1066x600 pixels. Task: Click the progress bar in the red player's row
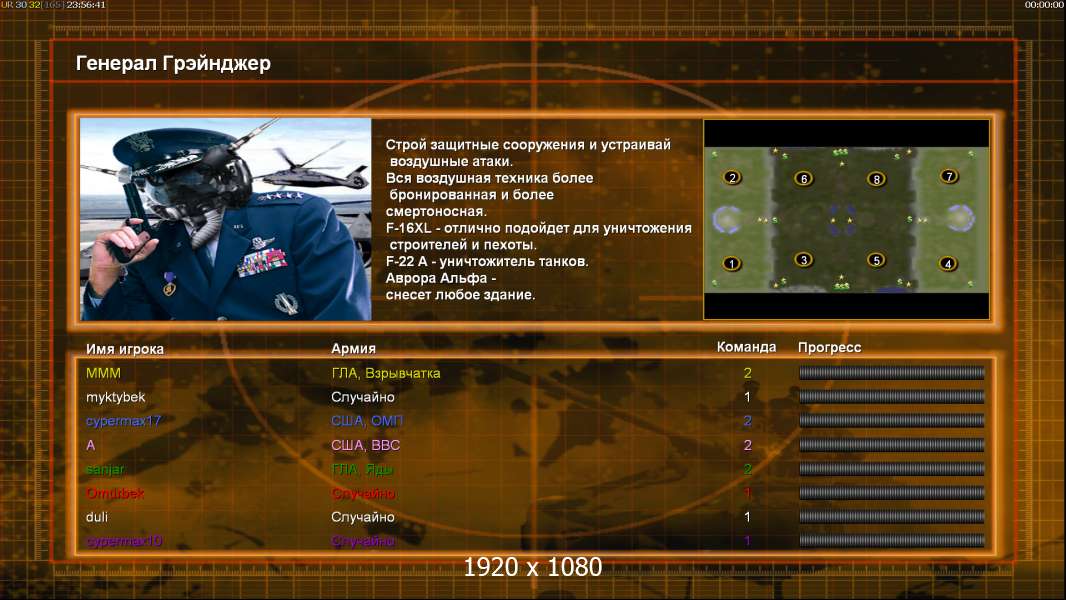coord(891,493)
